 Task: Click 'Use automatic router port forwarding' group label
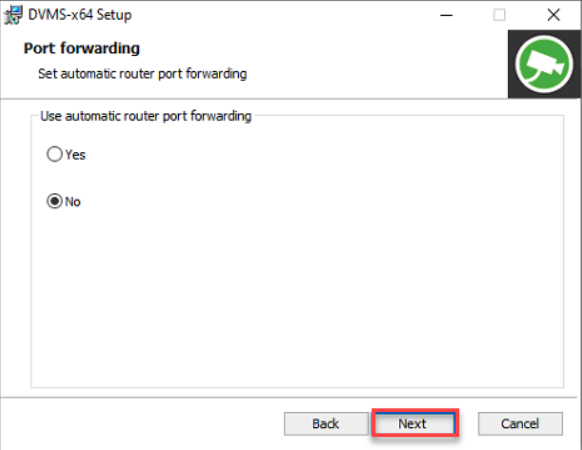point(146,116)
